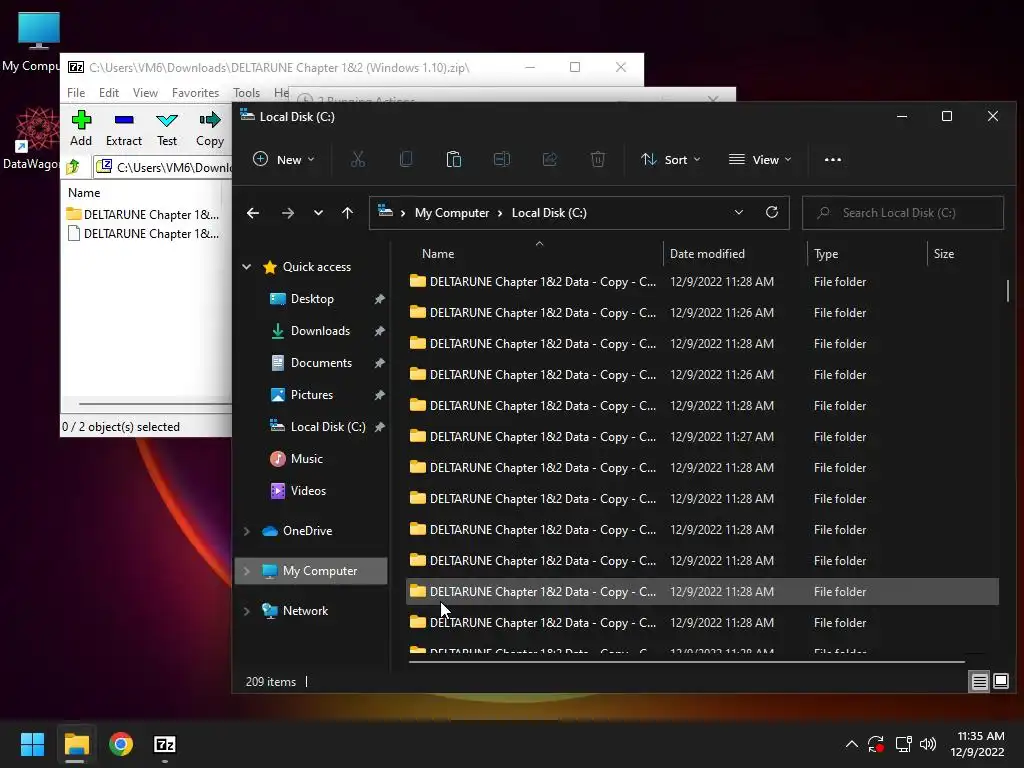Open the 7-Zip File menu
Screen dimensions: 1024x768
pos(76,93)
